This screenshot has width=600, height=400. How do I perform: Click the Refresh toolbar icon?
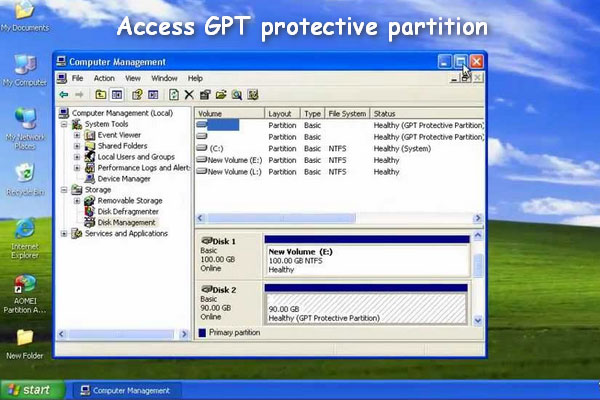tap(174, 95)
